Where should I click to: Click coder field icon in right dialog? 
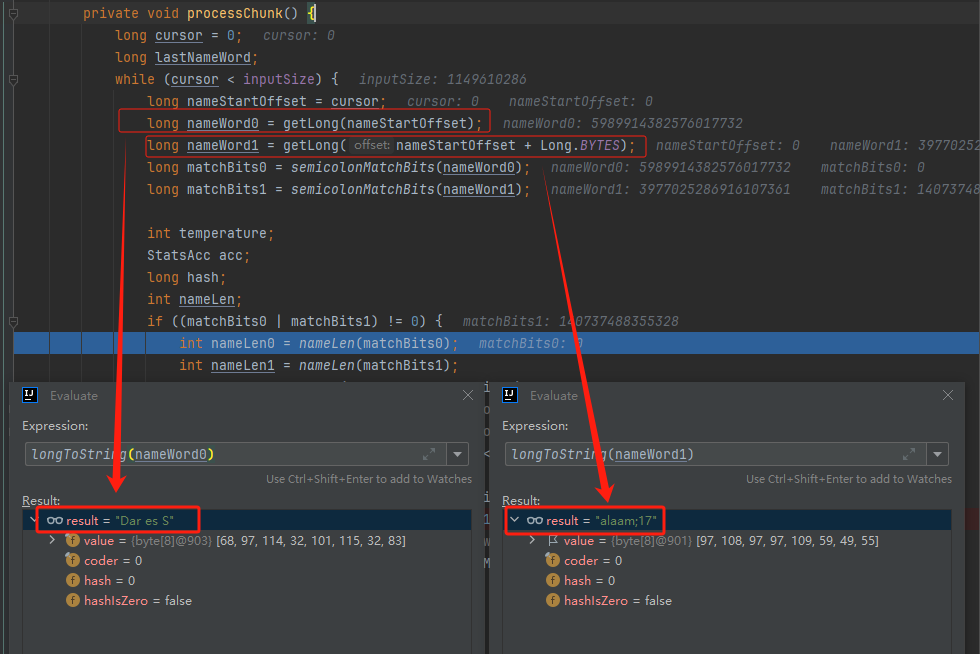pos(552,560)
